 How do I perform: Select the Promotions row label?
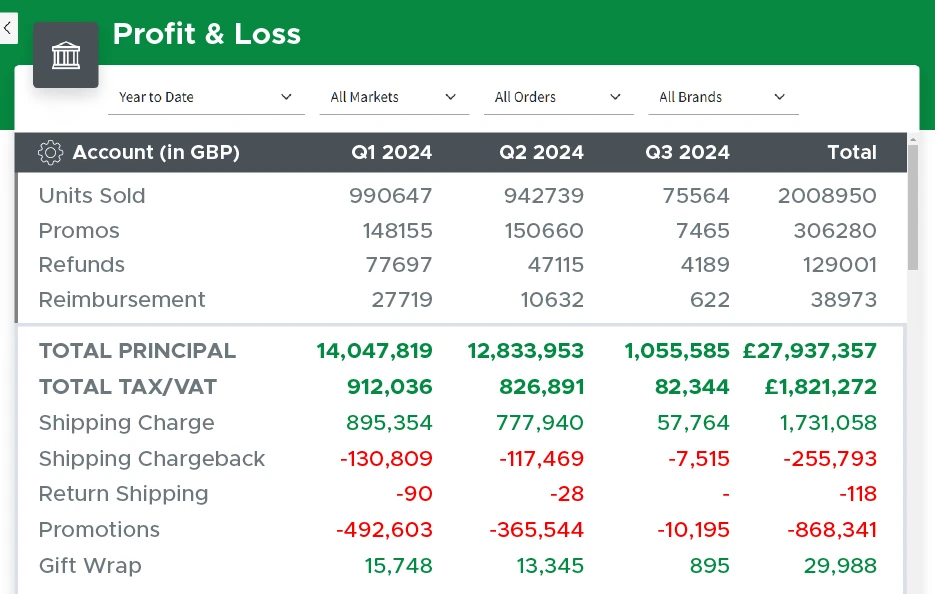pos(99,530)
